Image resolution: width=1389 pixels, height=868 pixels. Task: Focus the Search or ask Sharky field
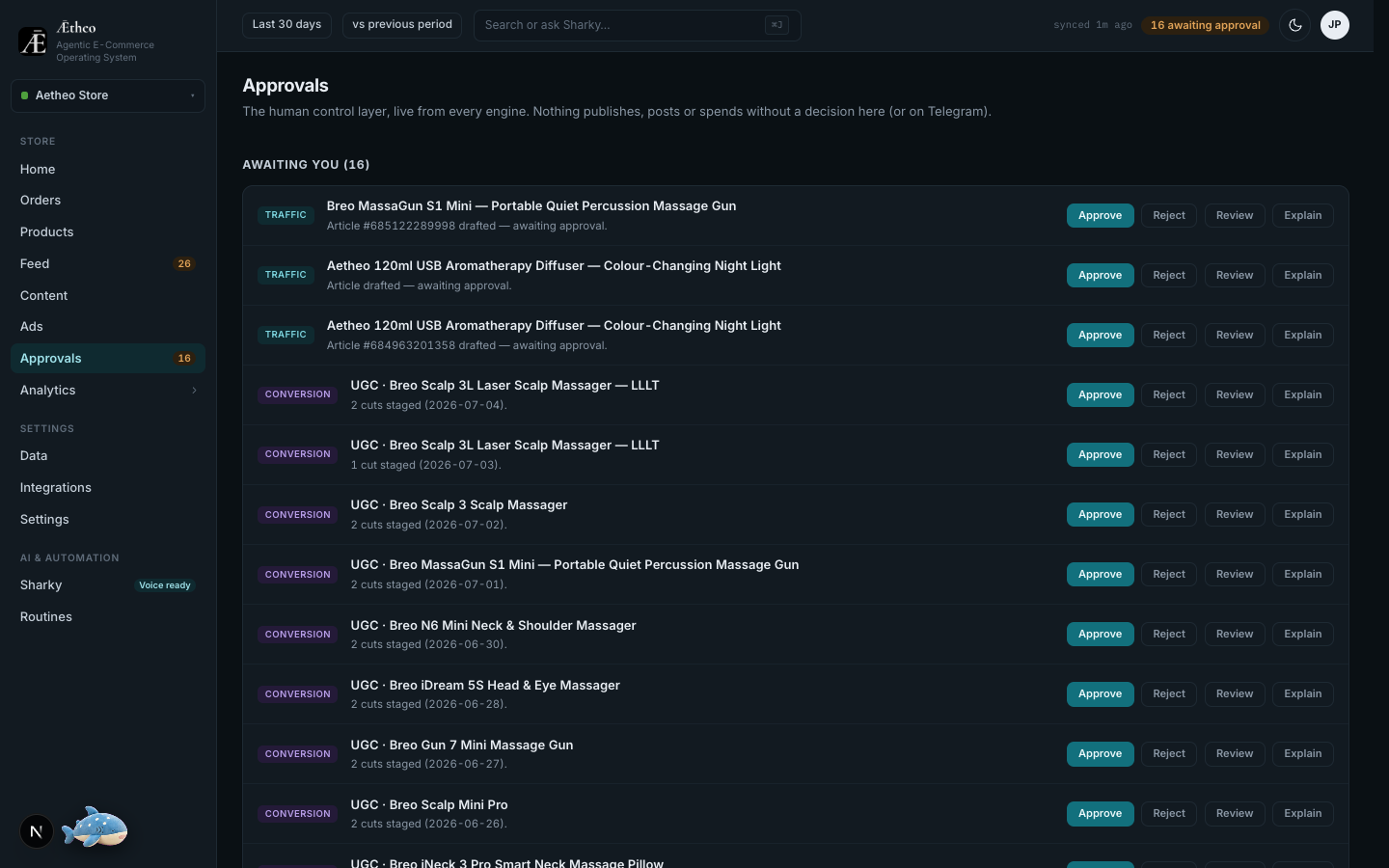(x=637, y=25)
